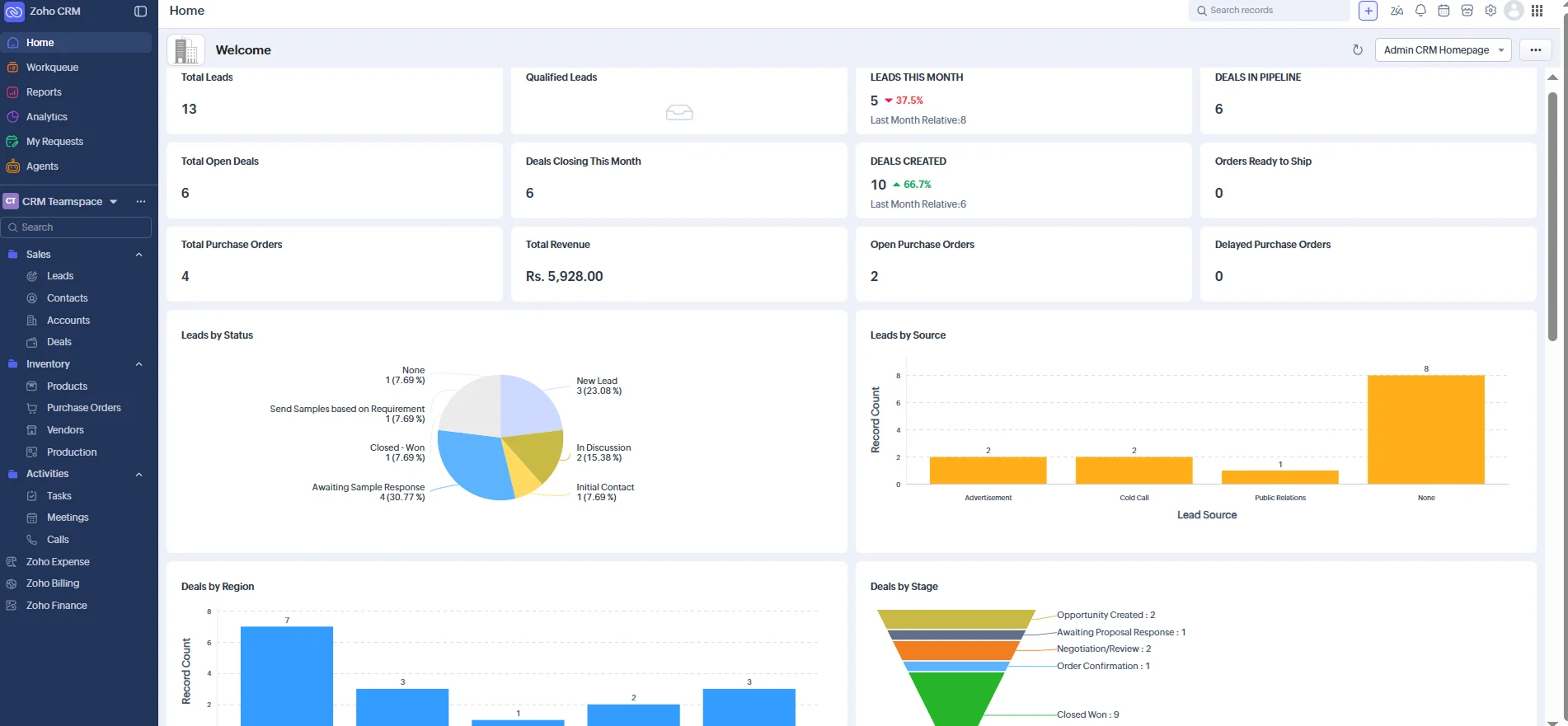Viewport: 1568px width, 726px height.
Task: Open the calendar icon in top bar
Action: (1444, 11)
